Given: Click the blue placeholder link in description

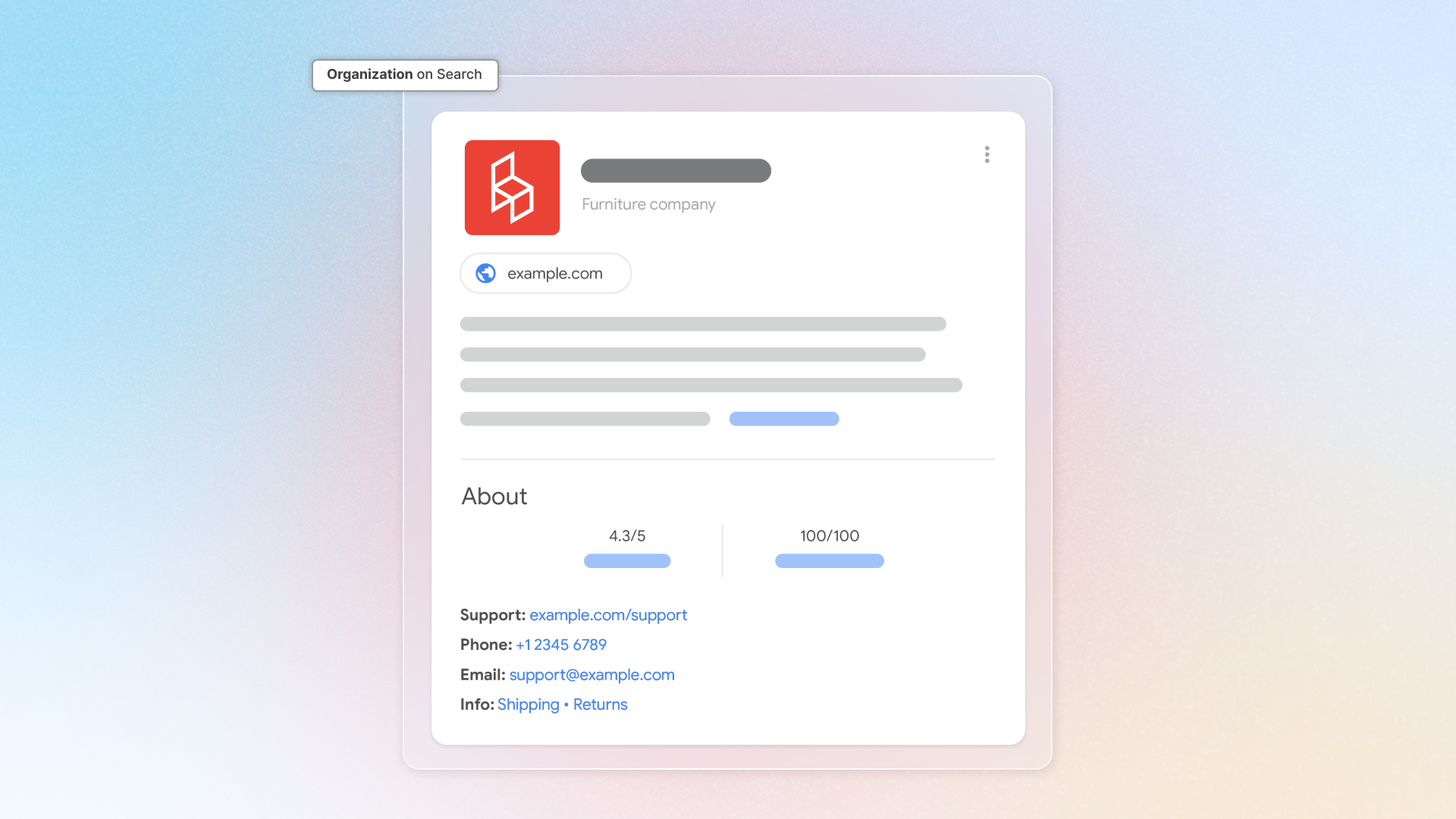Looking at the screenshot, I should 783,419.
